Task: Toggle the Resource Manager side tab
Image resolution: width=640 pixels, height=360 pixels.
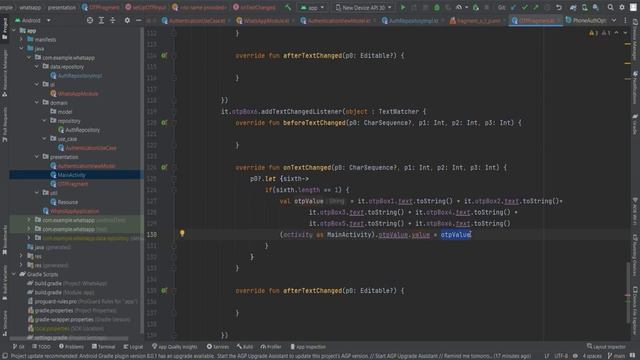Action: [x=4, y=73]
